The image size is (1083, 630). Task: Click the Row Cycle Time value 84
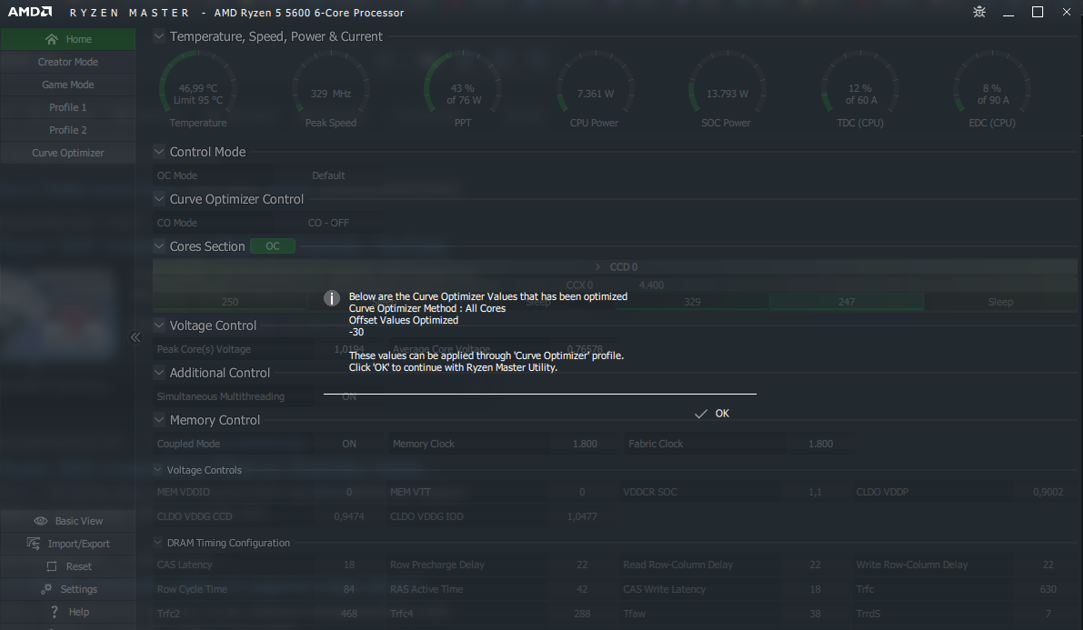[349, 589]
